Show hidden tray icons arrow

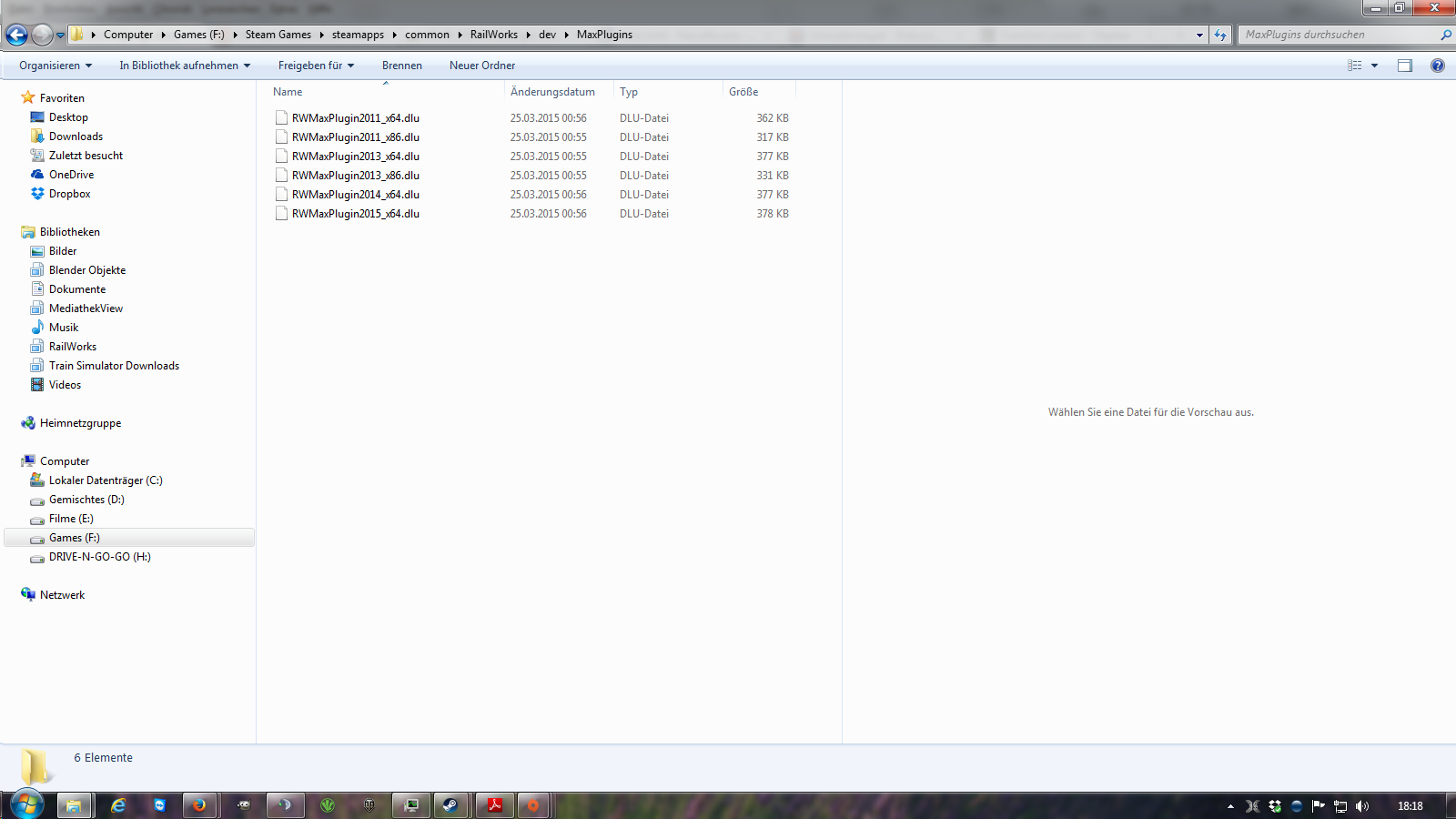[1230, 806]
